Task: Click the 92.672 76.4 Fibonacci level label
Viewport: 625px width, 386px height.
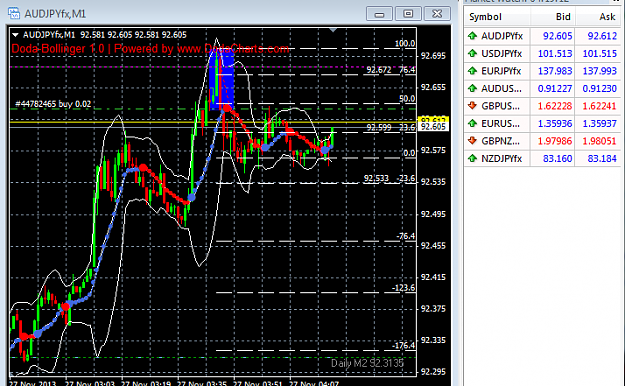Action: [x=391, y=70]
